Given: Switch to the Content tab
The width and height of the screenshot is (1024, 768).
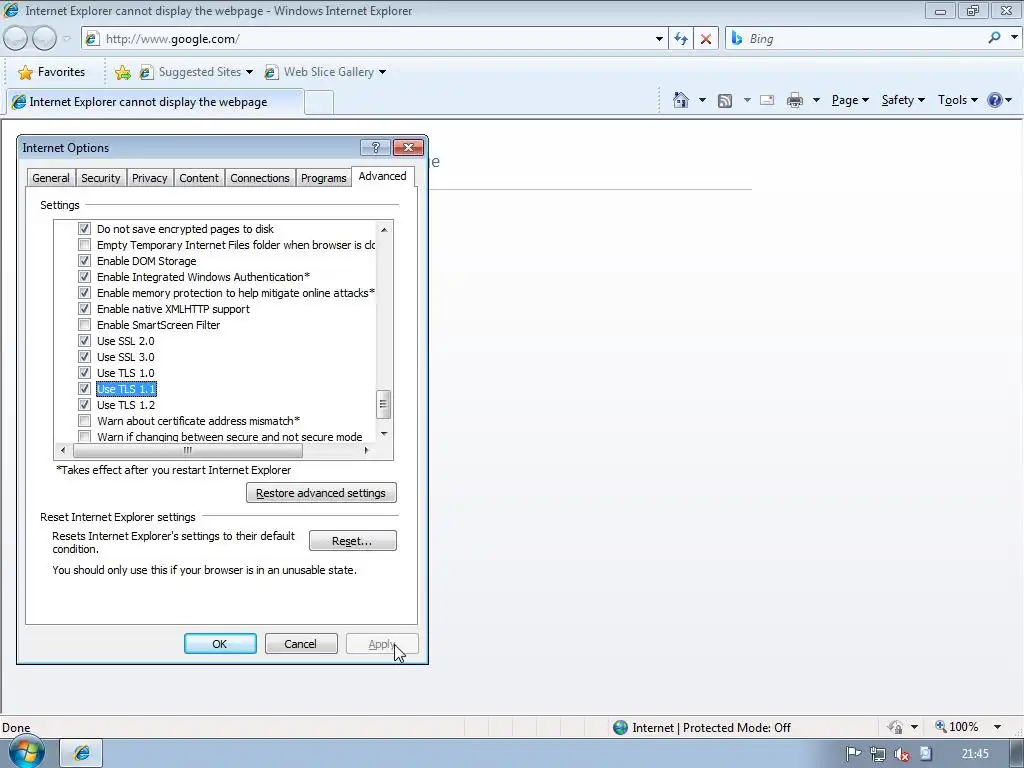Looking at the screenshot, I should (x=199, y=178).
